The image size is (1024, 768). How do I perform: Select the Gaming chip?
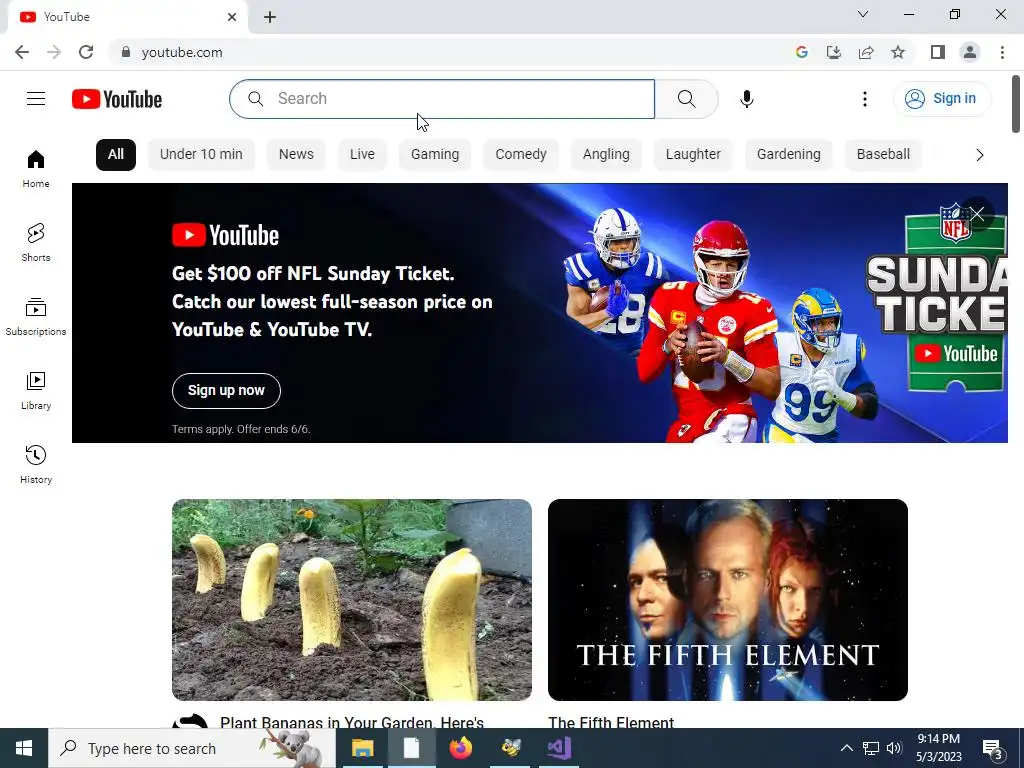tap(435, 155)
